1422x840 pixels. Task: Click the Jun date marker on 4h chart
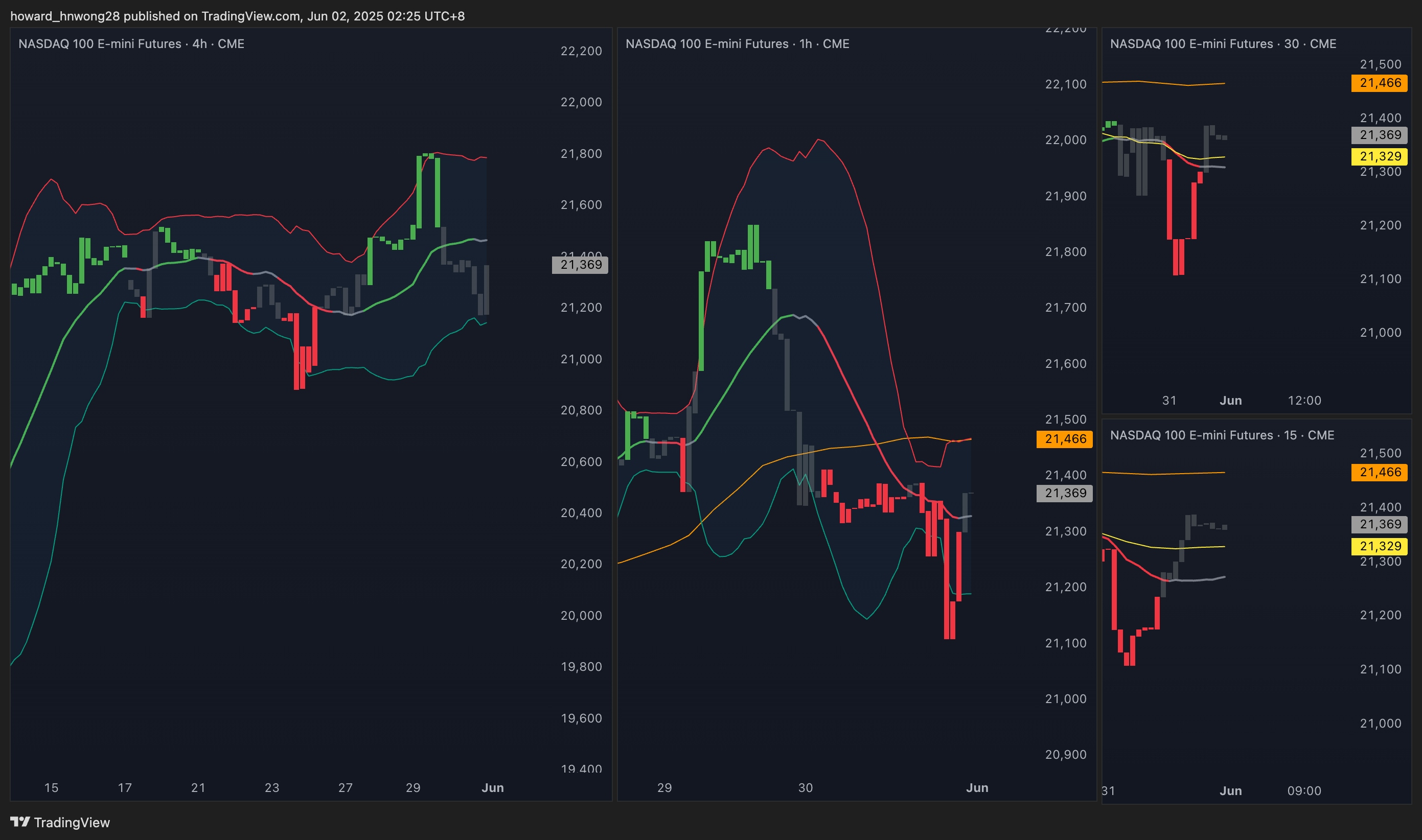(x=492, y=787)
